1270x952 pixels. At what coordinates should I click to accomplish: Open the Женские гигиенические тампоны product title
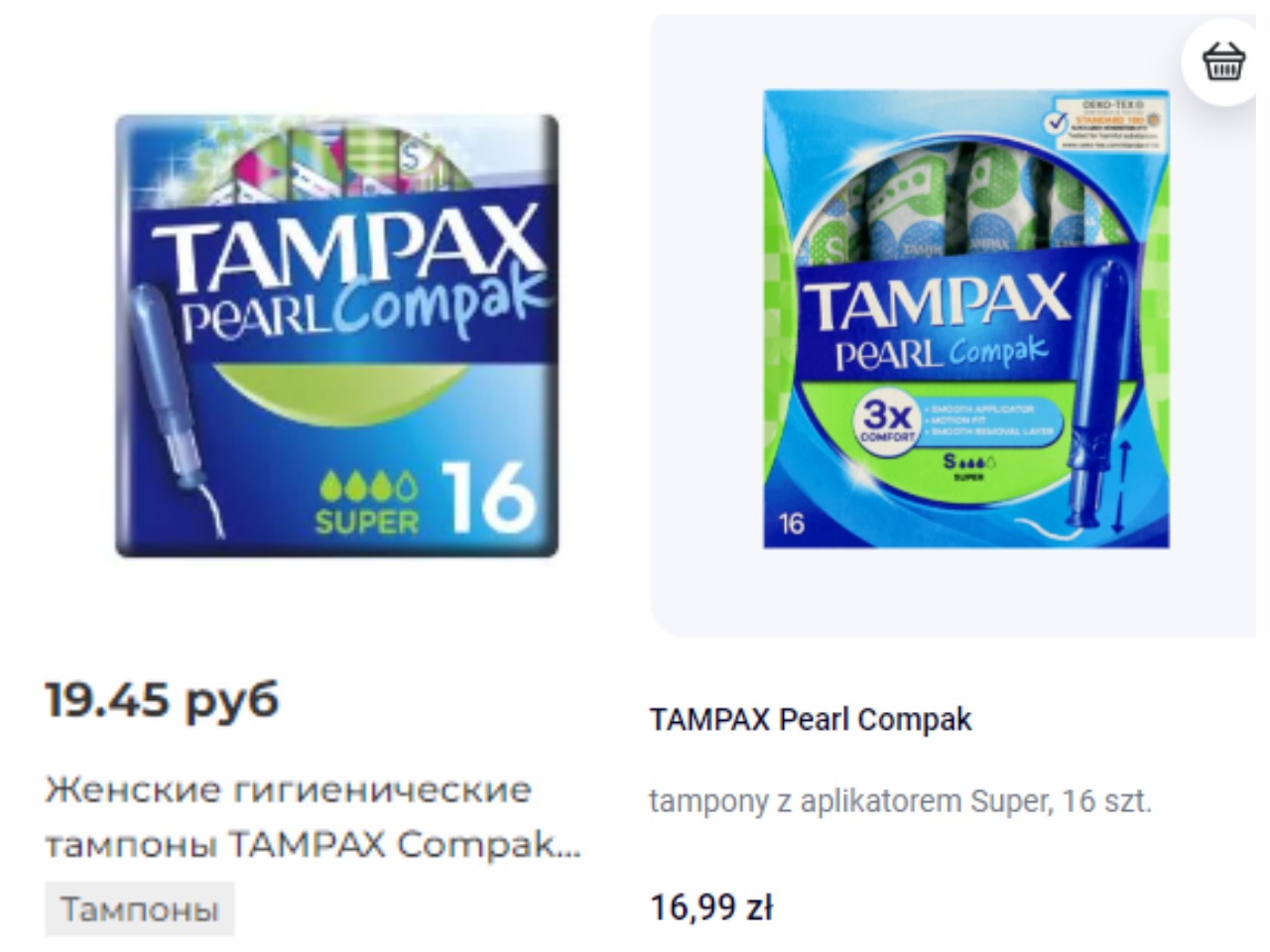point(313,817)
